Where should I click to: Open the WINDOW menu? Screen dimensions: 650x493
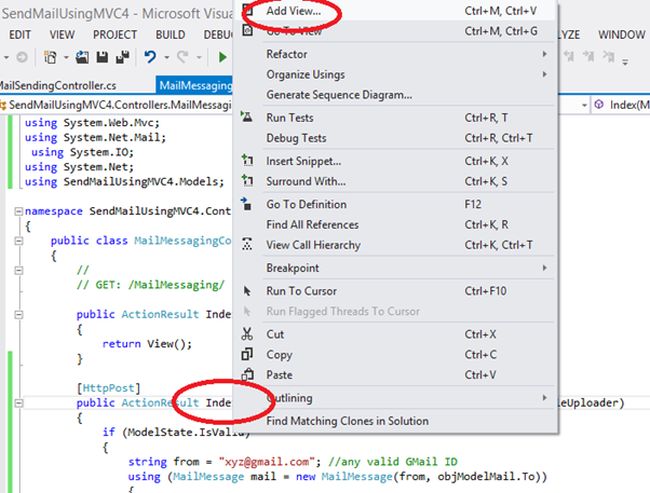point(621,35)
